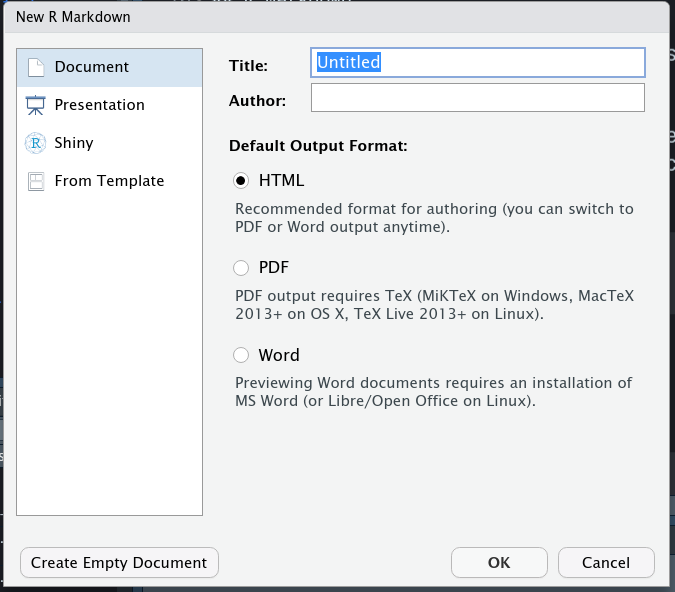This screenshot has width=675, height=592.
Task: Select the HTML output radio button
Action: tap(241, 181)
